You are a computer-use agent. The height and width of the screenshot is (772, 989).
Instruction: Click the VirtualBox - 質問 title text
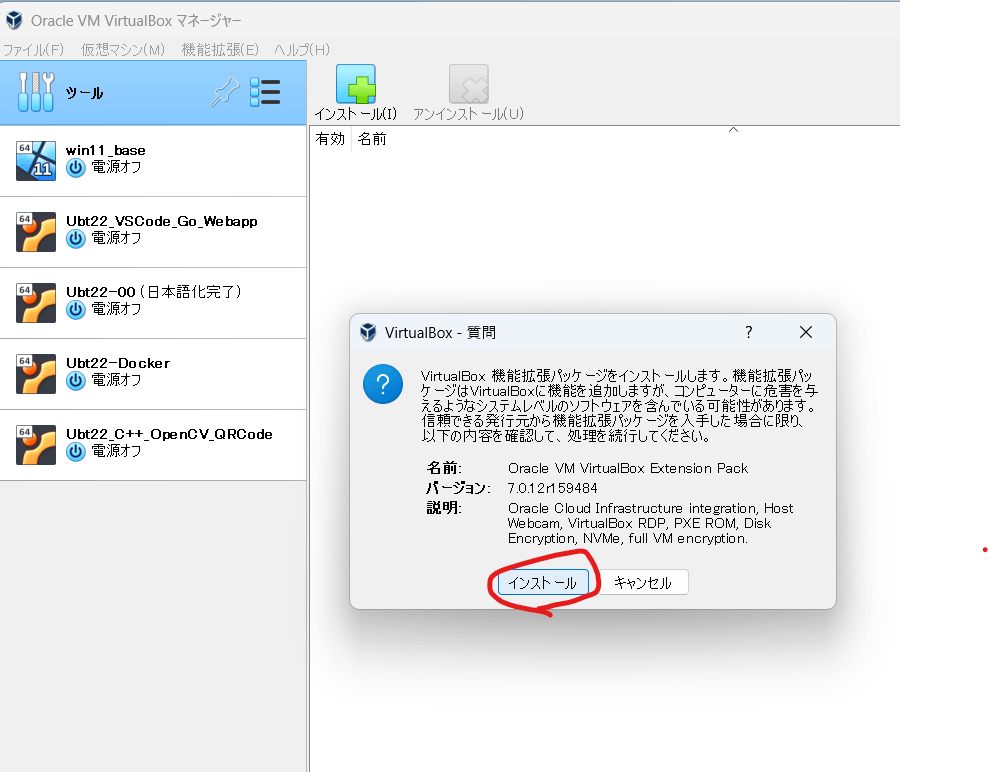pyautogui.click(x=440, y=332)
